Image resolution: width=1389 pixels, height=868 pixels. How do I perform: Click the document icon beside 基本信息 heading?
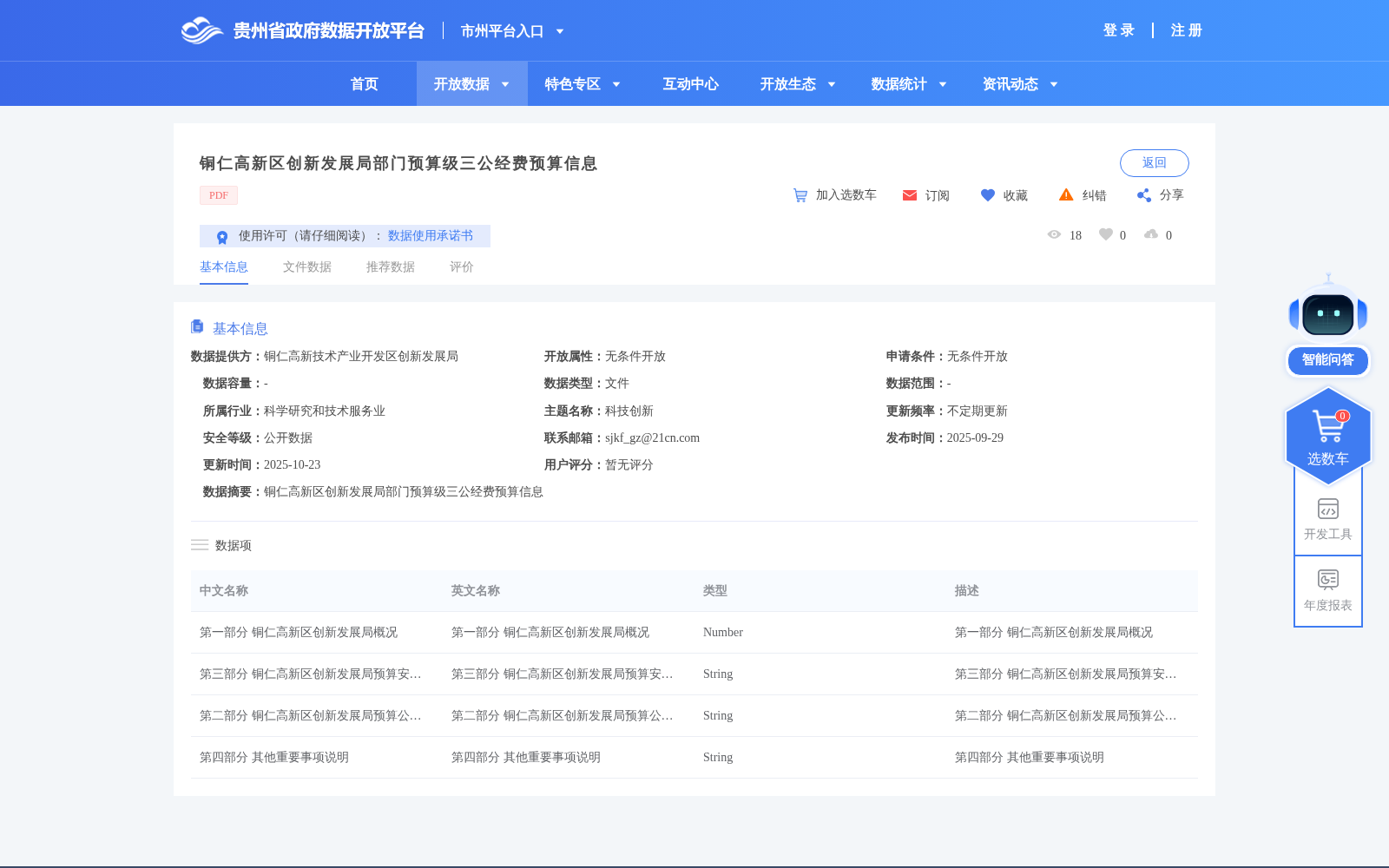point(197,326)
